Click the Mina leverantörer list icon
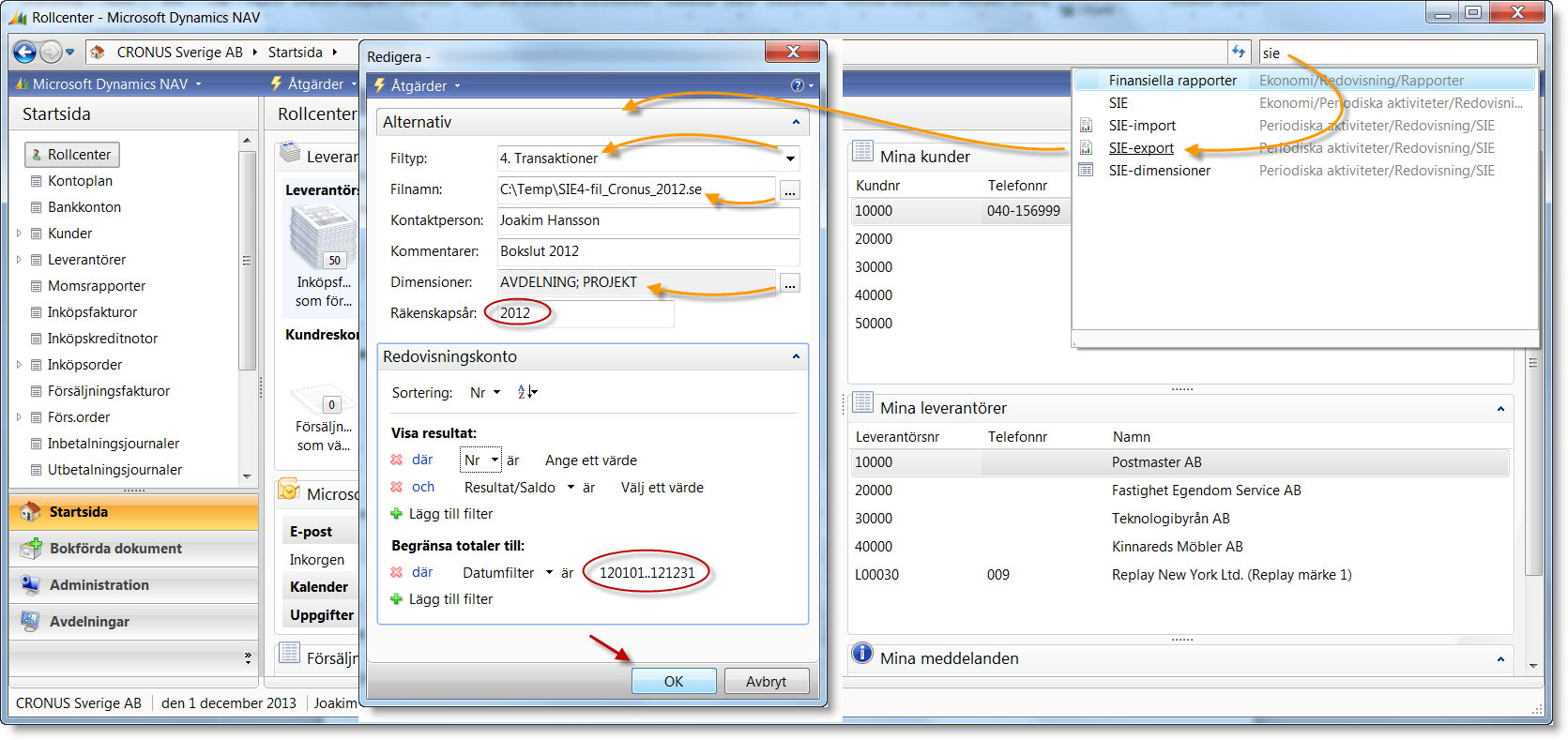Image resolution: width=1568 pixels, height=740 pixels. click(x=863, y=403)
